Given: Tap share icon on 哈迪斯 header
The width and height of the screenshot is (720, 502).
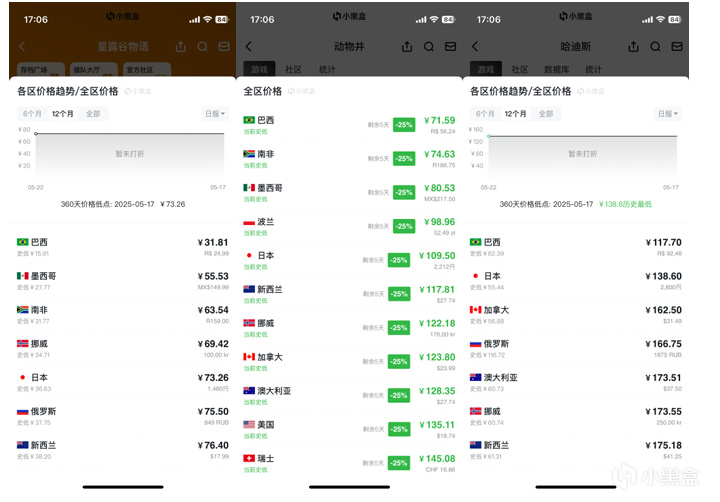Looking at the screenshot, I should coord(633,46).
